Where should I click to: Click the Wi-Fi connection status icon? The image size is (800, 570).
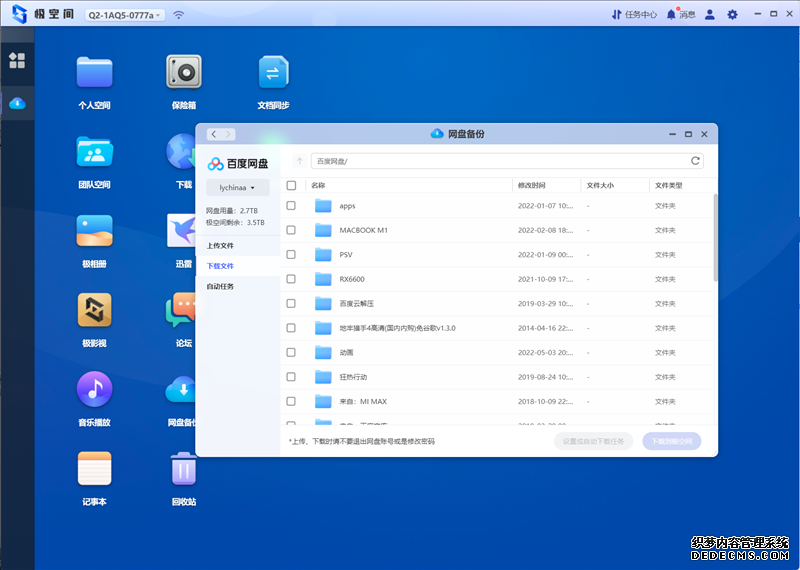pyautogui.click(x=179, y=15)
